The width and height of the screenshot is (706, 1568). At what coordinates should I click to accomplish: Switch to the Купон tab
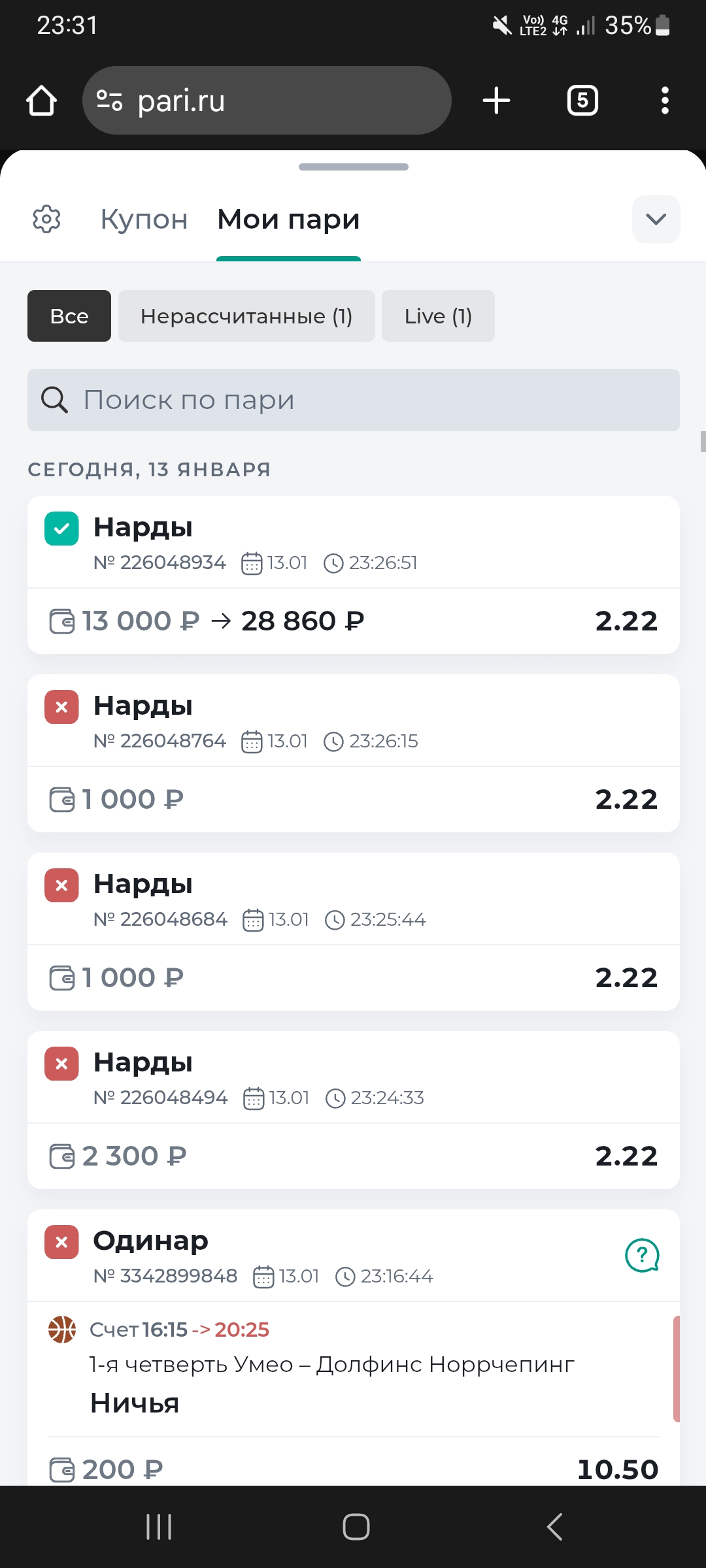tap(144, 220)
